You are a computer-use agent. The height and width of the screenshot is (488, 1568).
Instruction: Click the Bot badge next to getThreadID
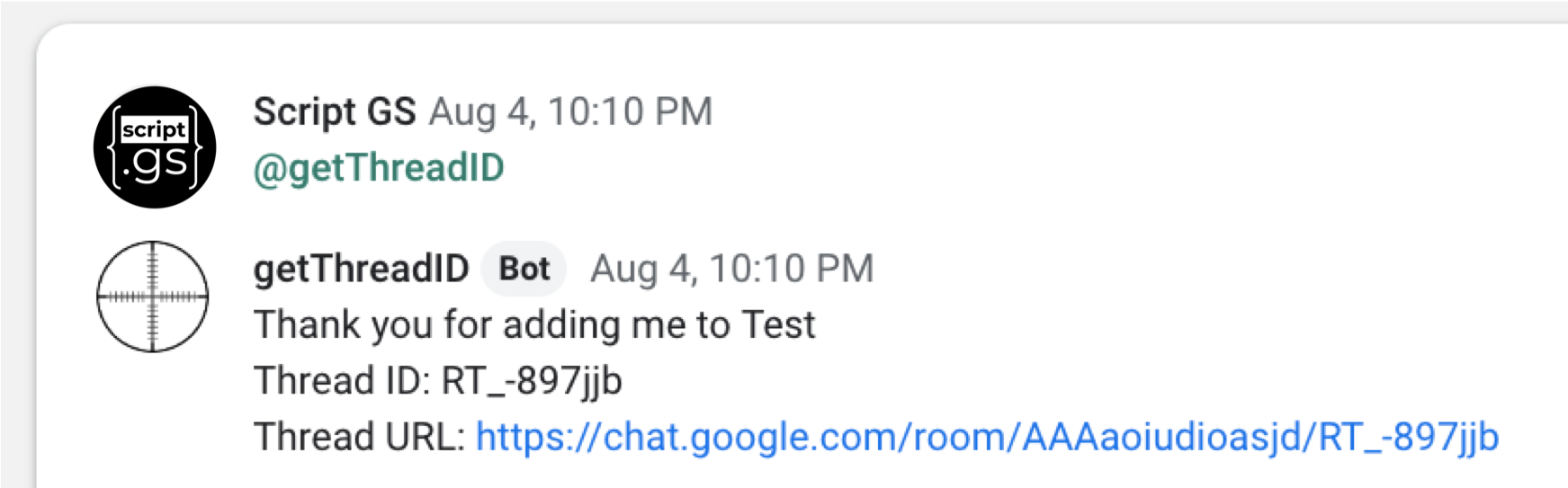(524, 269)
